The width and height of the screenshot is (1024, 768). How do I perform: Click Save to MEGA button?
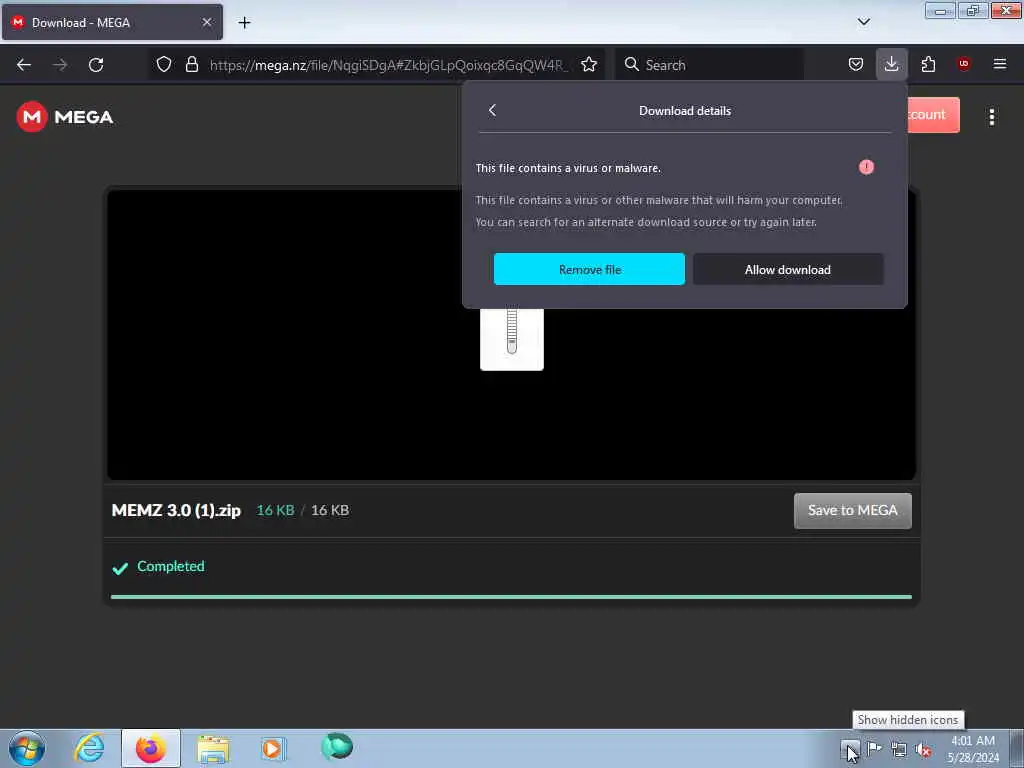click(852, 511)
